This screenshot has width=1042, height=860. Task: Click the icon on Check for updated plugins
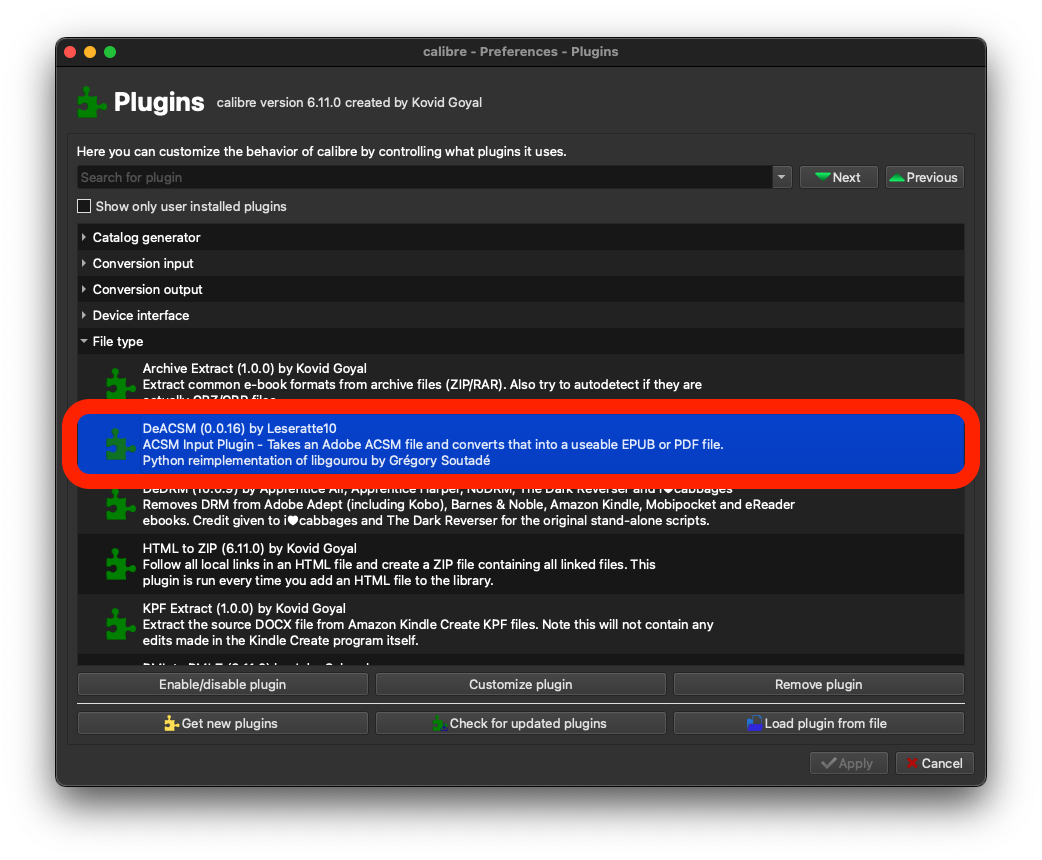[x=439, y=723]
